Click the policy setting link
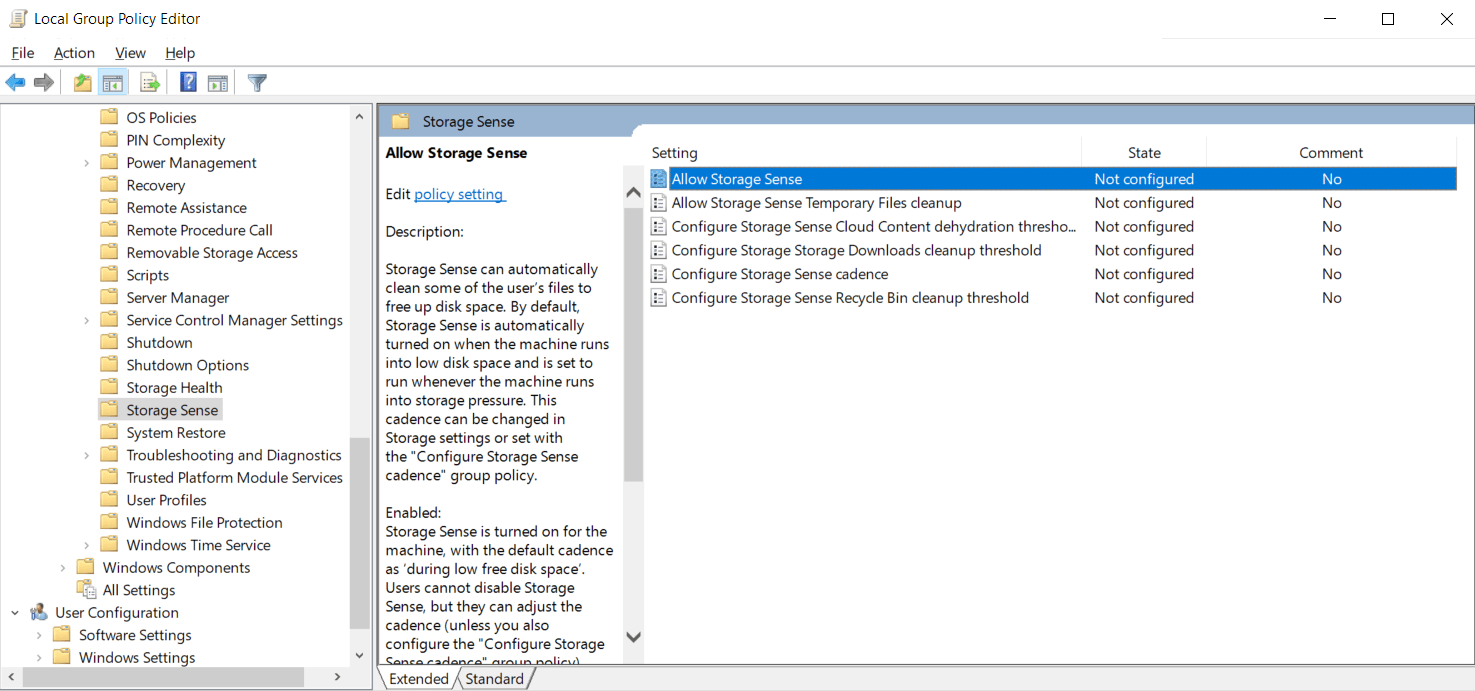 coord(459,194)
